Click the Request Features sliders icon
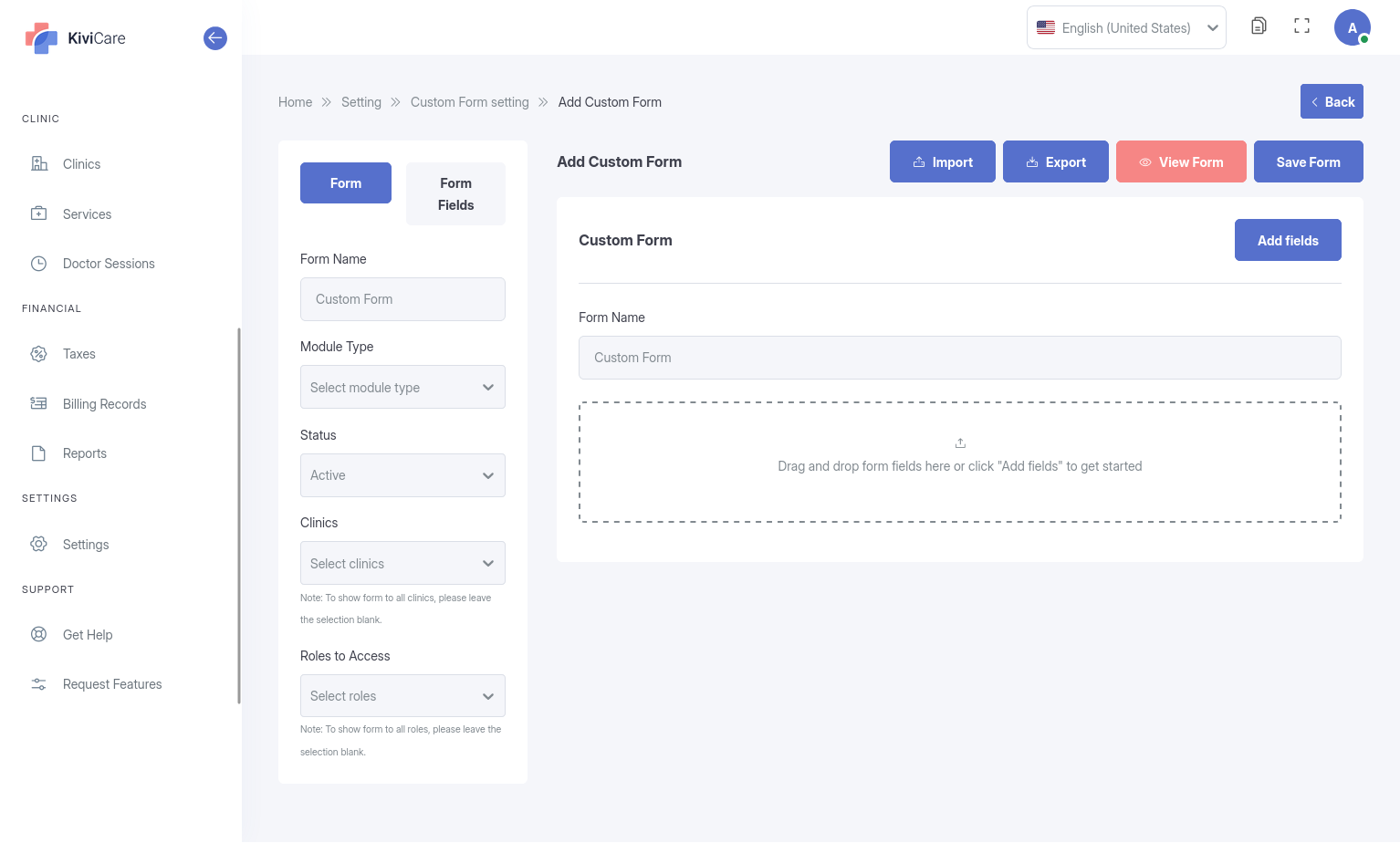The image size is (1400, 843). [x=39, y=684]
